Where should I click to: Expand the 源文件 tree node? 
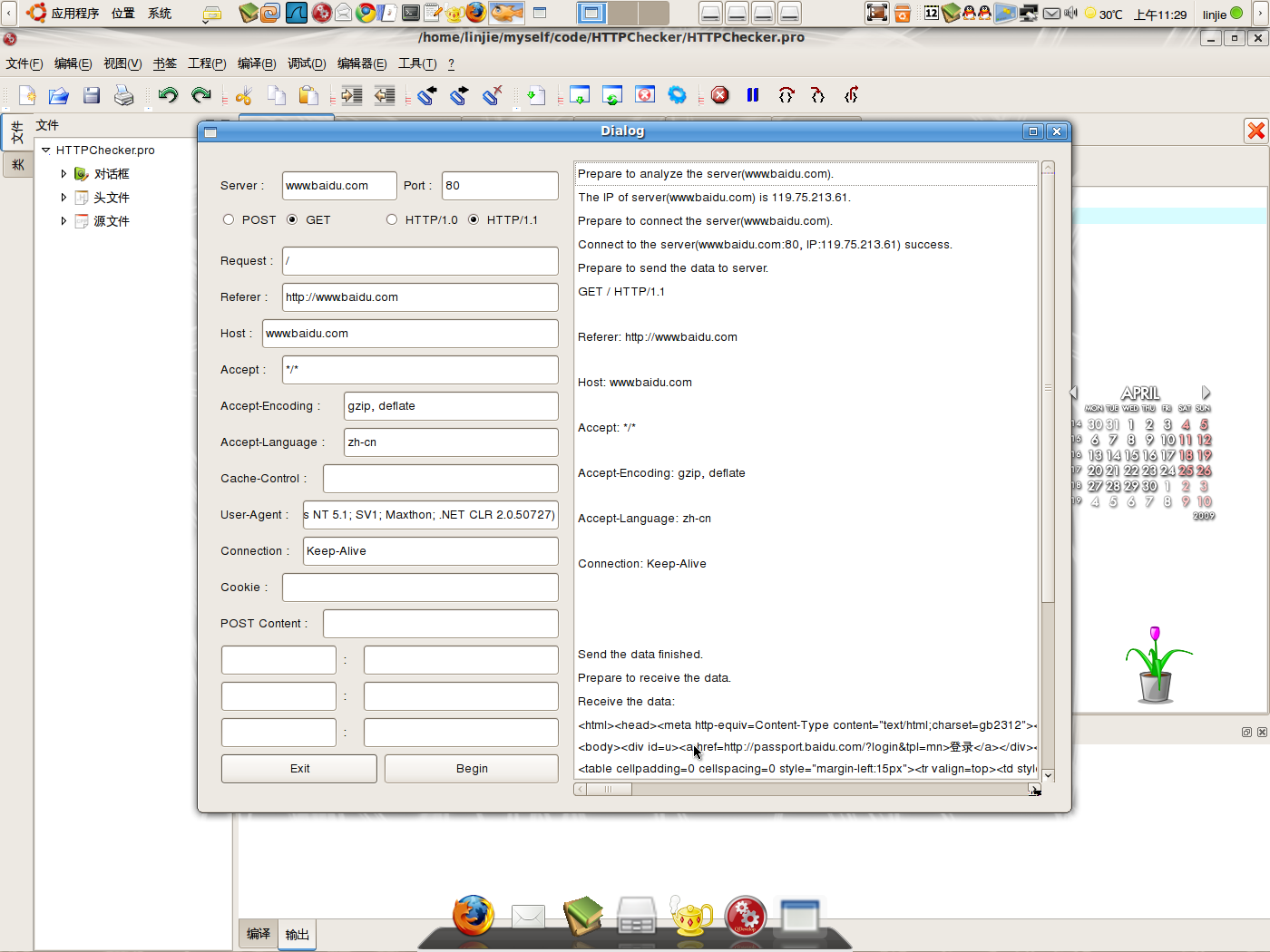[x=63, y=220]
